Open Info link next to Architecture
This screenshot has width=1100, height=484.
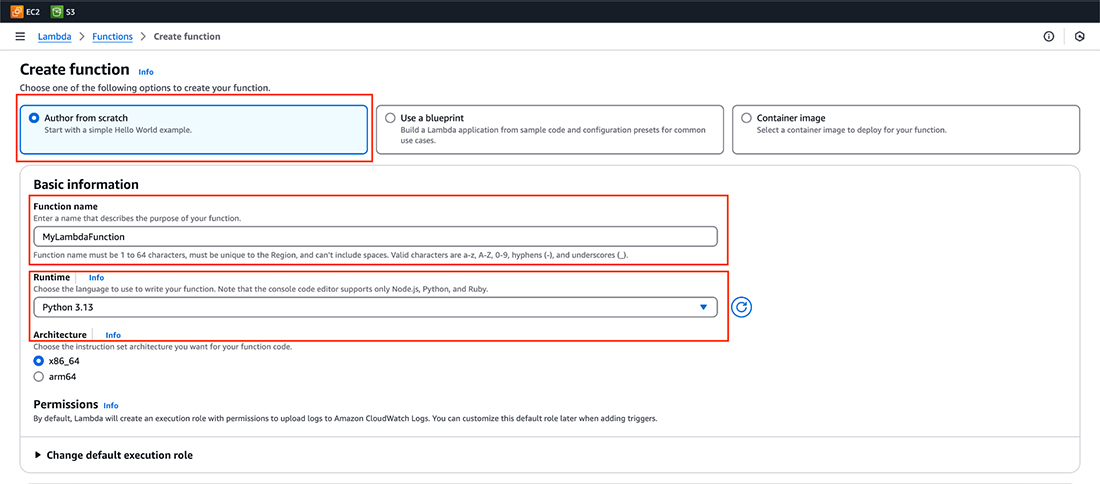coord(113,335)
